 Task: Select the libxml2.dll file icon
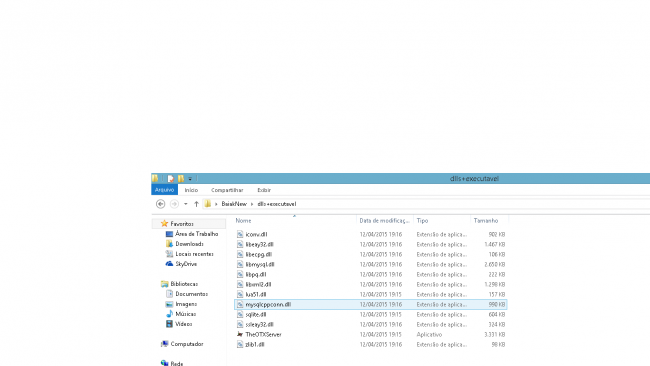click(240, 284)
